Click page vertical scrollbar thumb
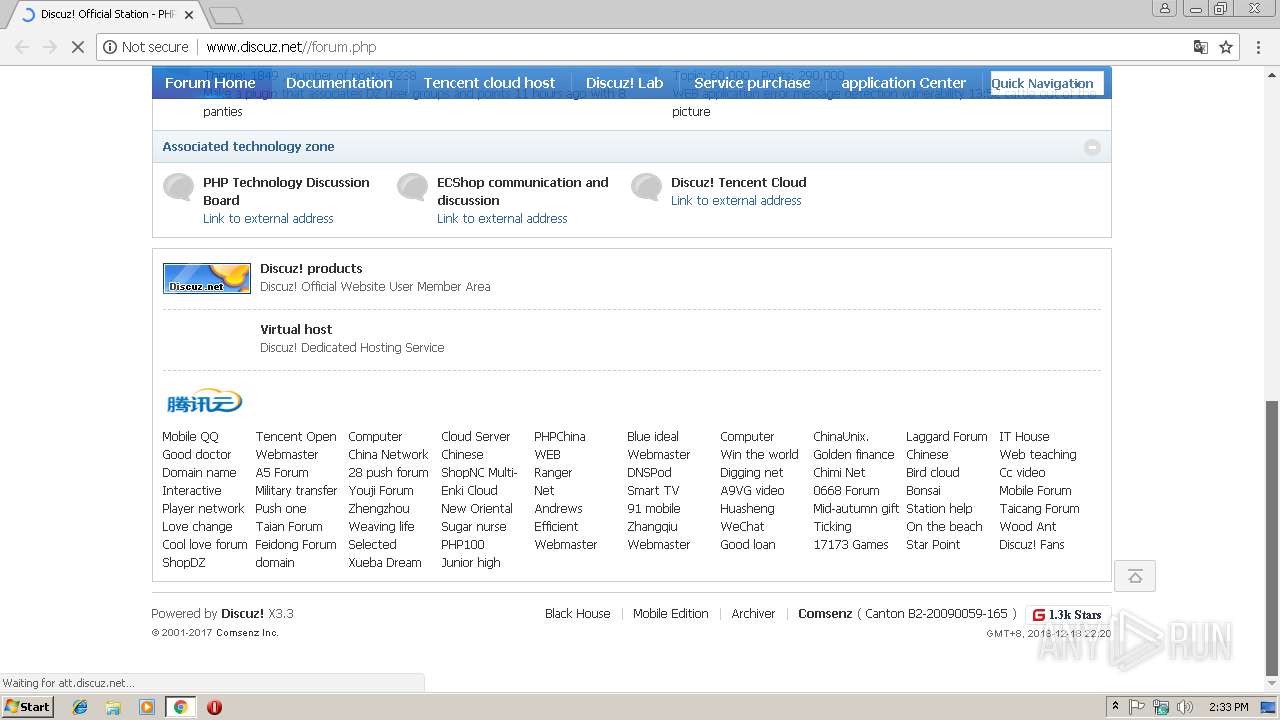 pos(1272,538)
